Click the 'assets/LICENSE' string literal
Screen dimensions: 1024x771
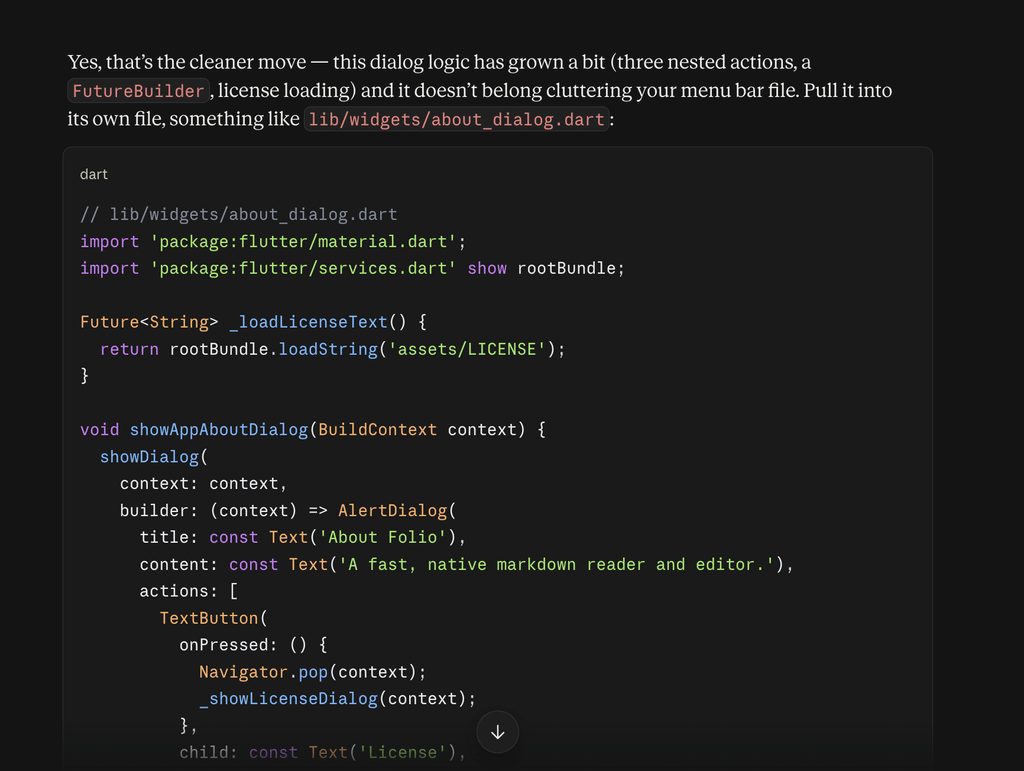(x=467, y=349)
